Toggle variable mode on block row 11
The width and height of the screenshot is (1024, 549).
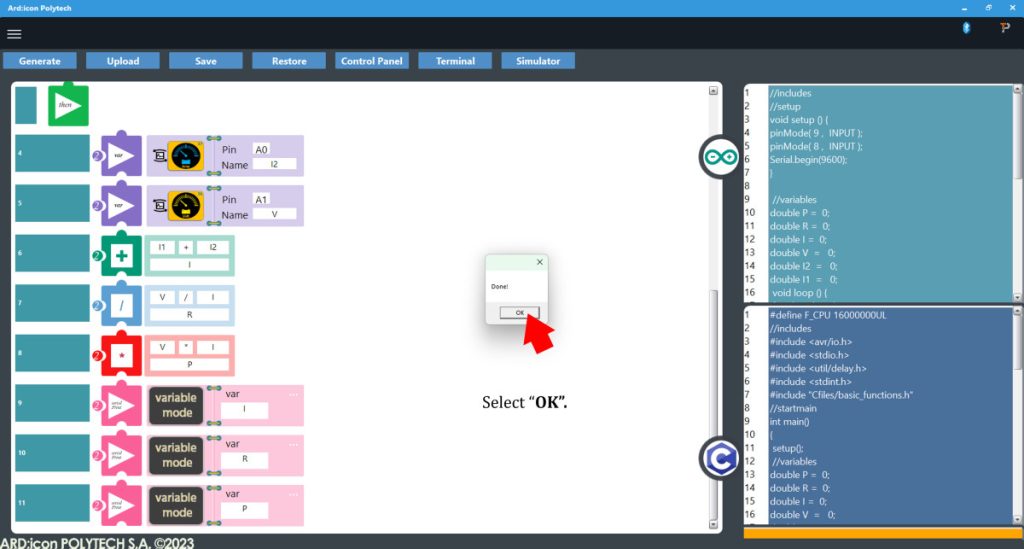175,505
